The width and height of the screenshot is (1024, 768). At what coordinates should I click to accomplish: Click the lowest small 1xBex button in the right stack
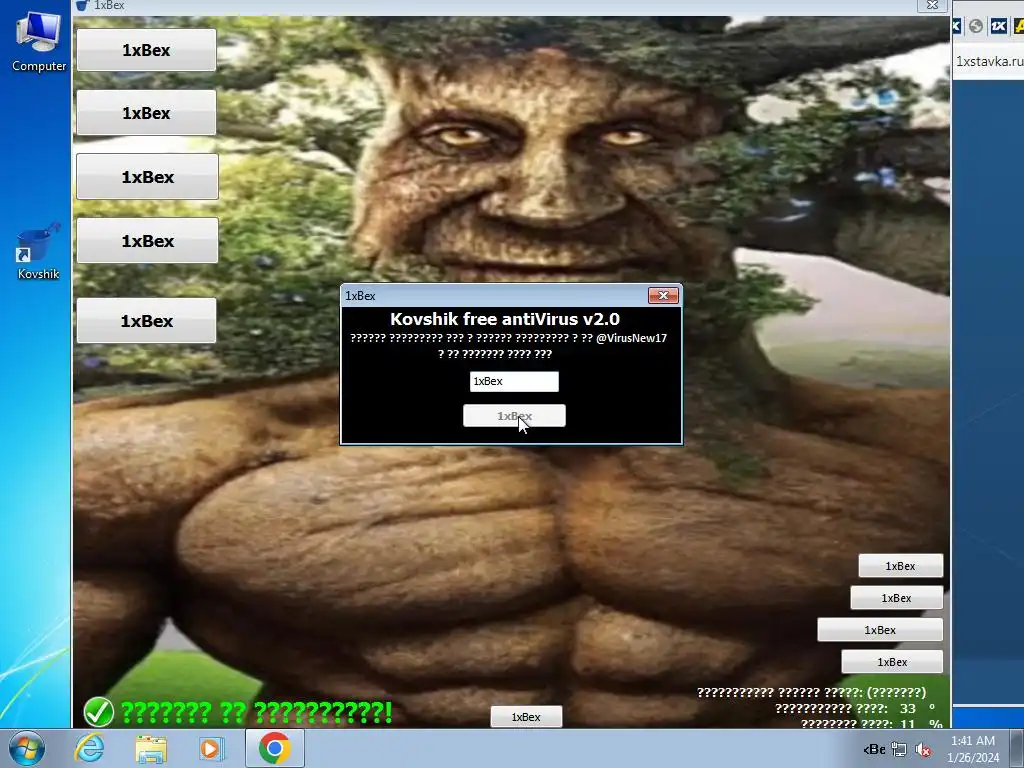[892, 662]
